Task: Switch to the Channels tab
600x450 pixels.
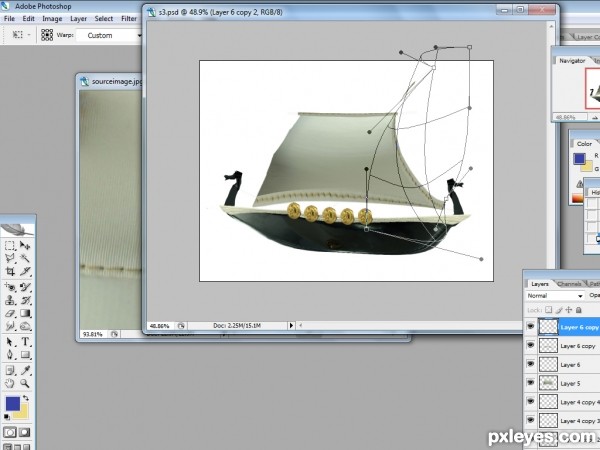Action: coord(569,284)
